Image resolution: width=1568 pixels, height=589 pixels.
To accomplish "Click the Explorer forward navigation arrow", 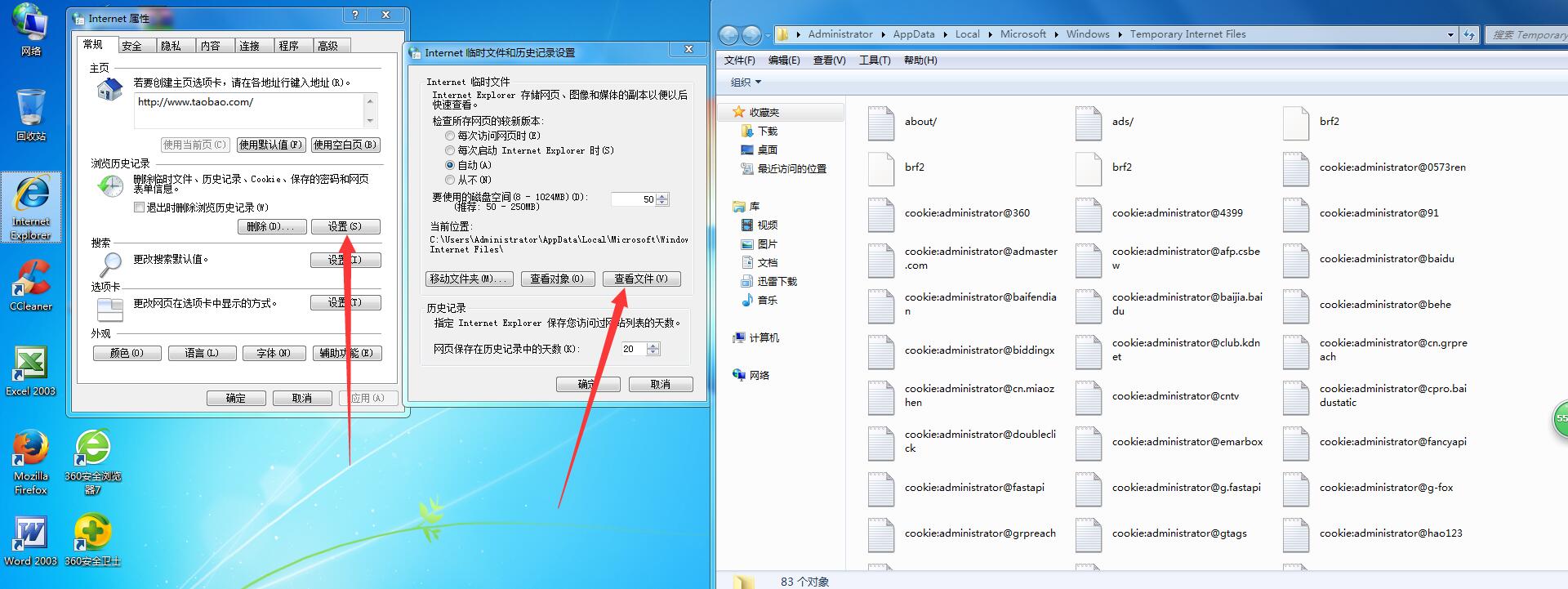I will pos(751,34).
